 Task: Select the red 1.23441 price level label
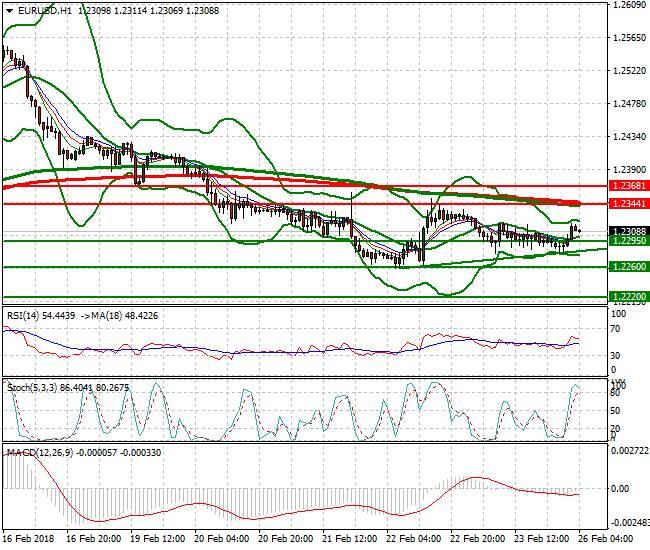coord(629,204)
